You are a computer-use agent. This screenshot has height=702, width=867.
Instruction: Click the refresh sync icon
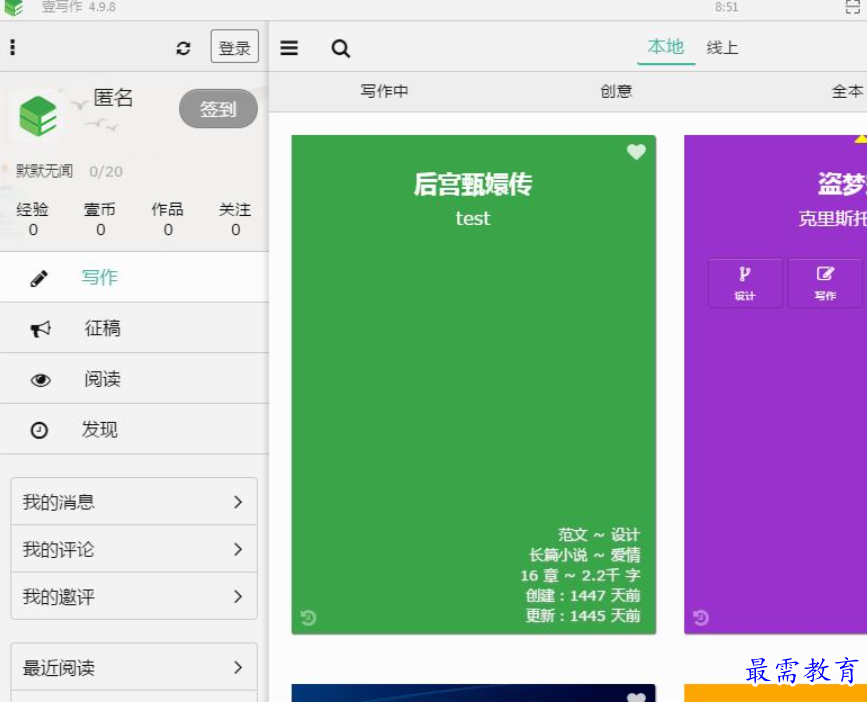(183, 48)
